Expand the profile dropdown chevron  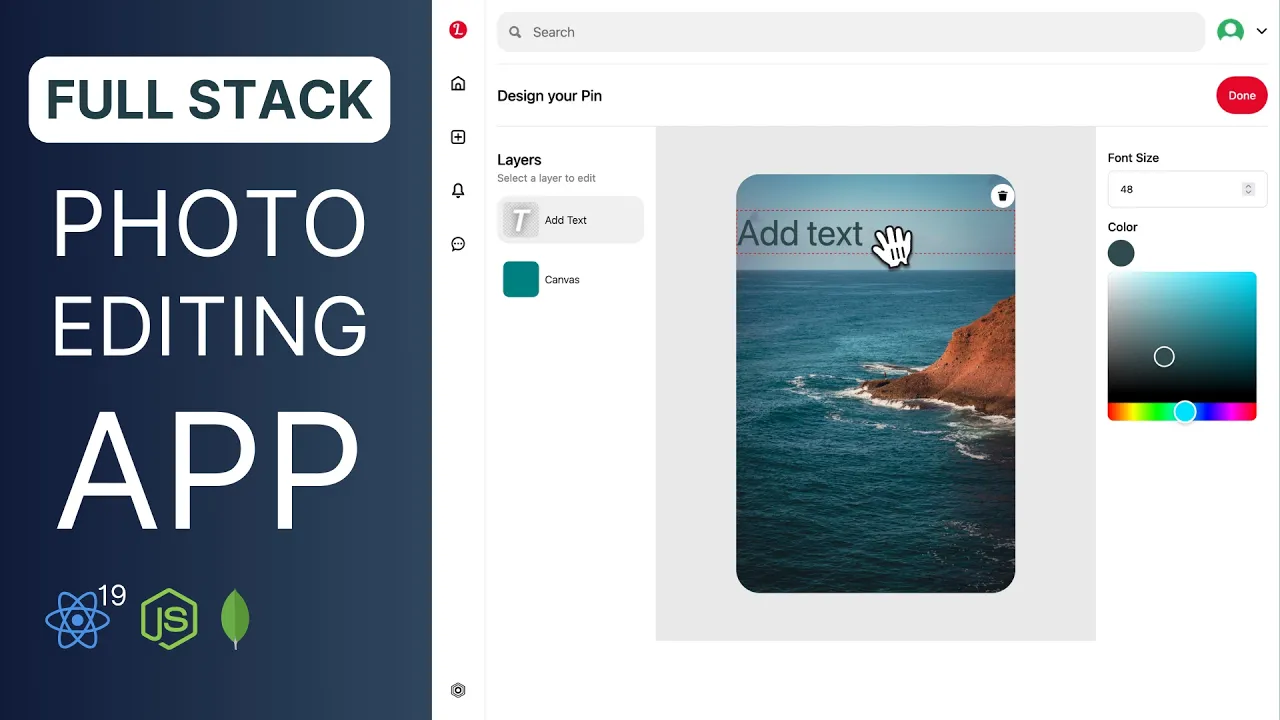click(x=1262, y=32)
